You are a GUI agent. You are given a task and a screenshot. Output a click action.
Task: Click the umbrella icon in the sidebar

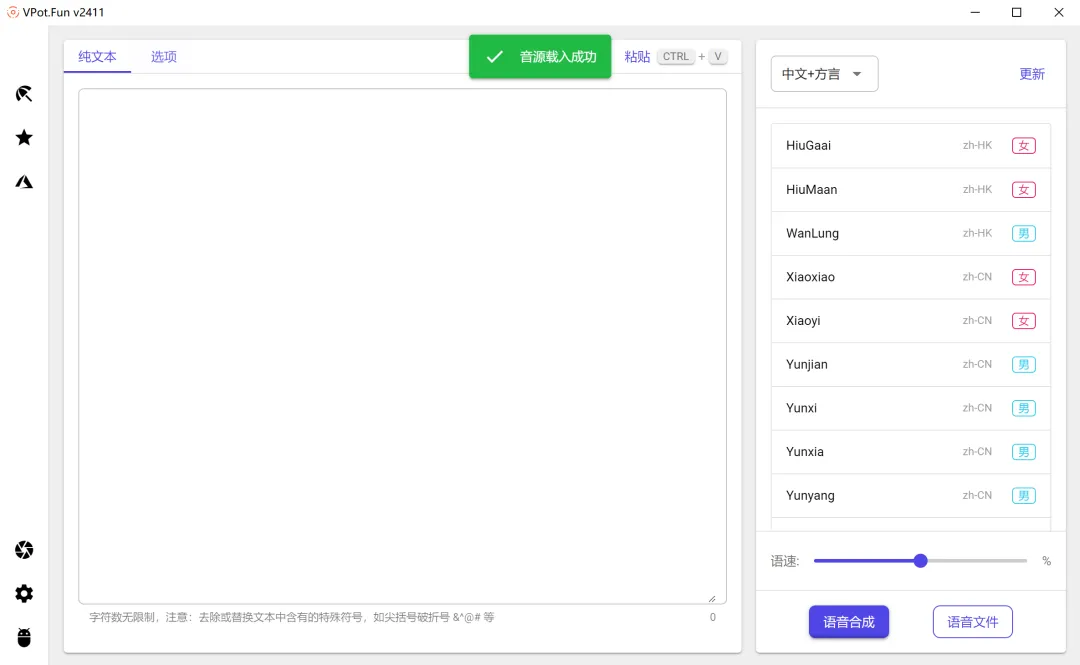pos(24,94)
